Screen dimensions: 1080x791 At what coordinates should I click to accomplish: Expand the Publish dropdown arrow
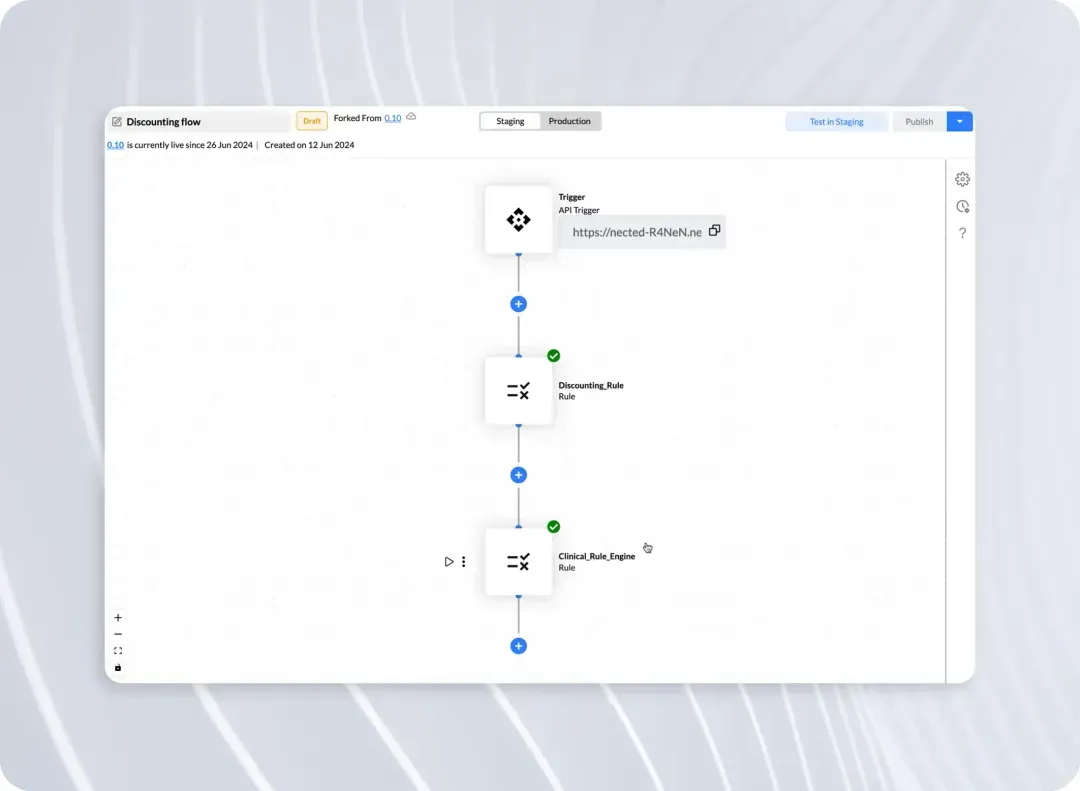[x=959, y=121]
